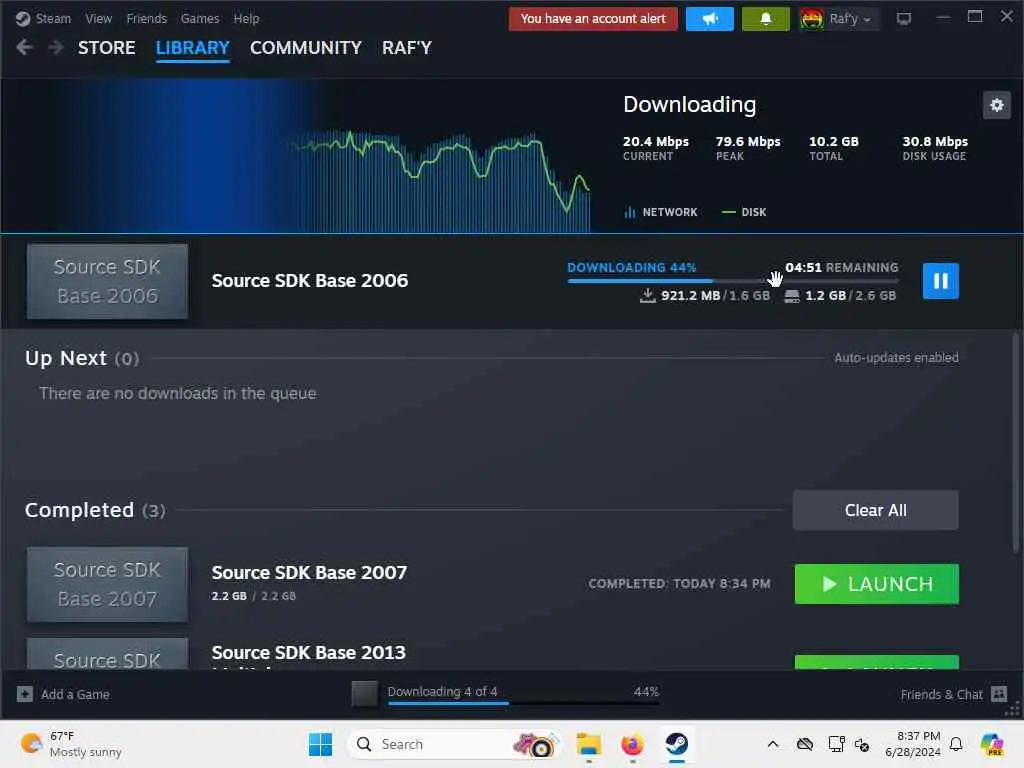Click the Steam taskbar icon
This screenshot has width=1024, height=768.
[x=677, y=744]
